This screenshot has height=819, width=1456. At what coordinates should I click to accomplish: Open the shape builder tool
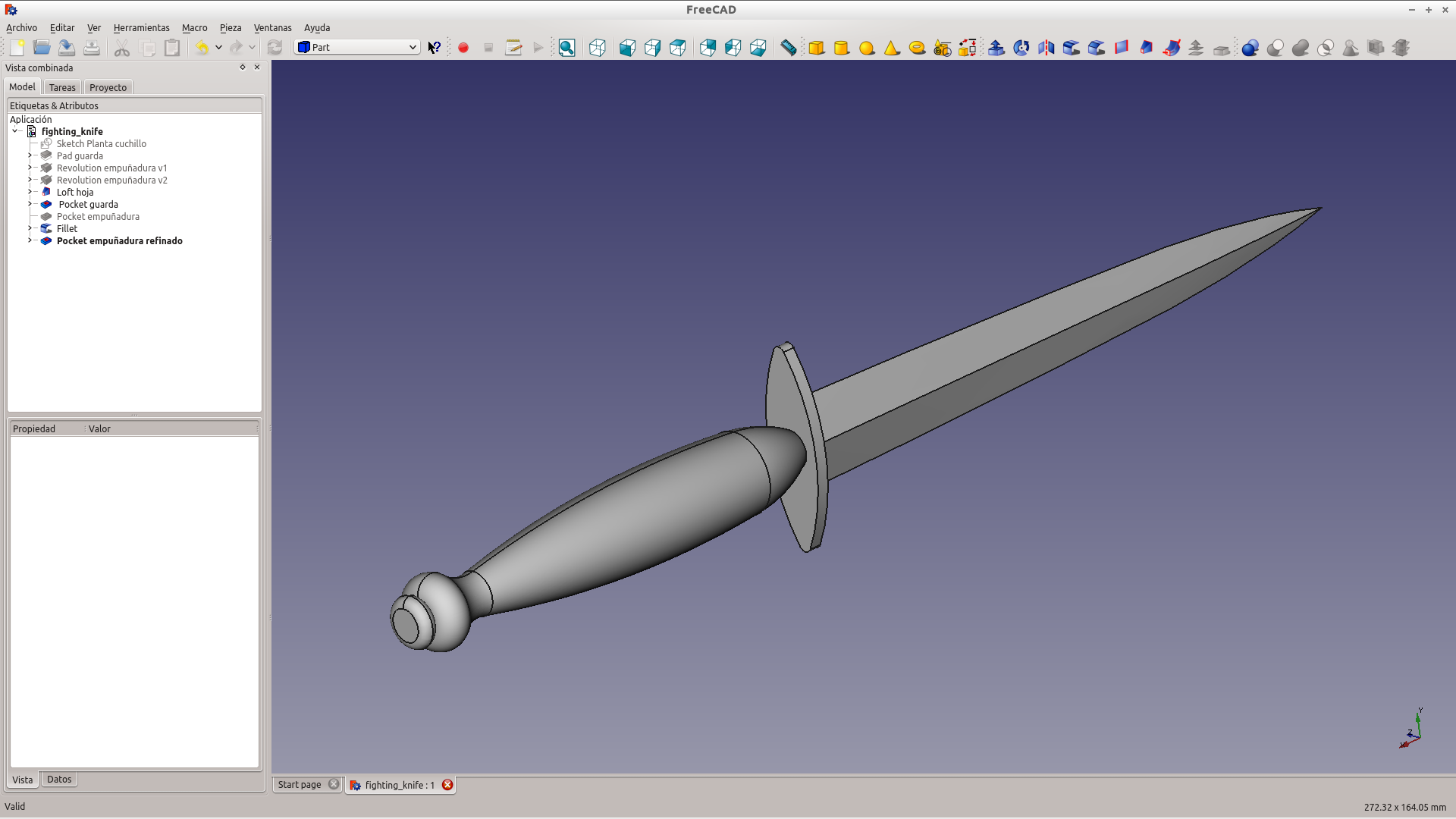click(967, 48)
